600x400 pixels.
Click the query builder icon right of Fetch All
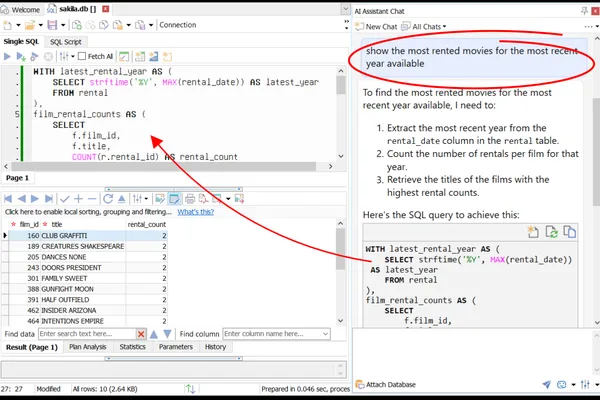click(x=124, y=57)
